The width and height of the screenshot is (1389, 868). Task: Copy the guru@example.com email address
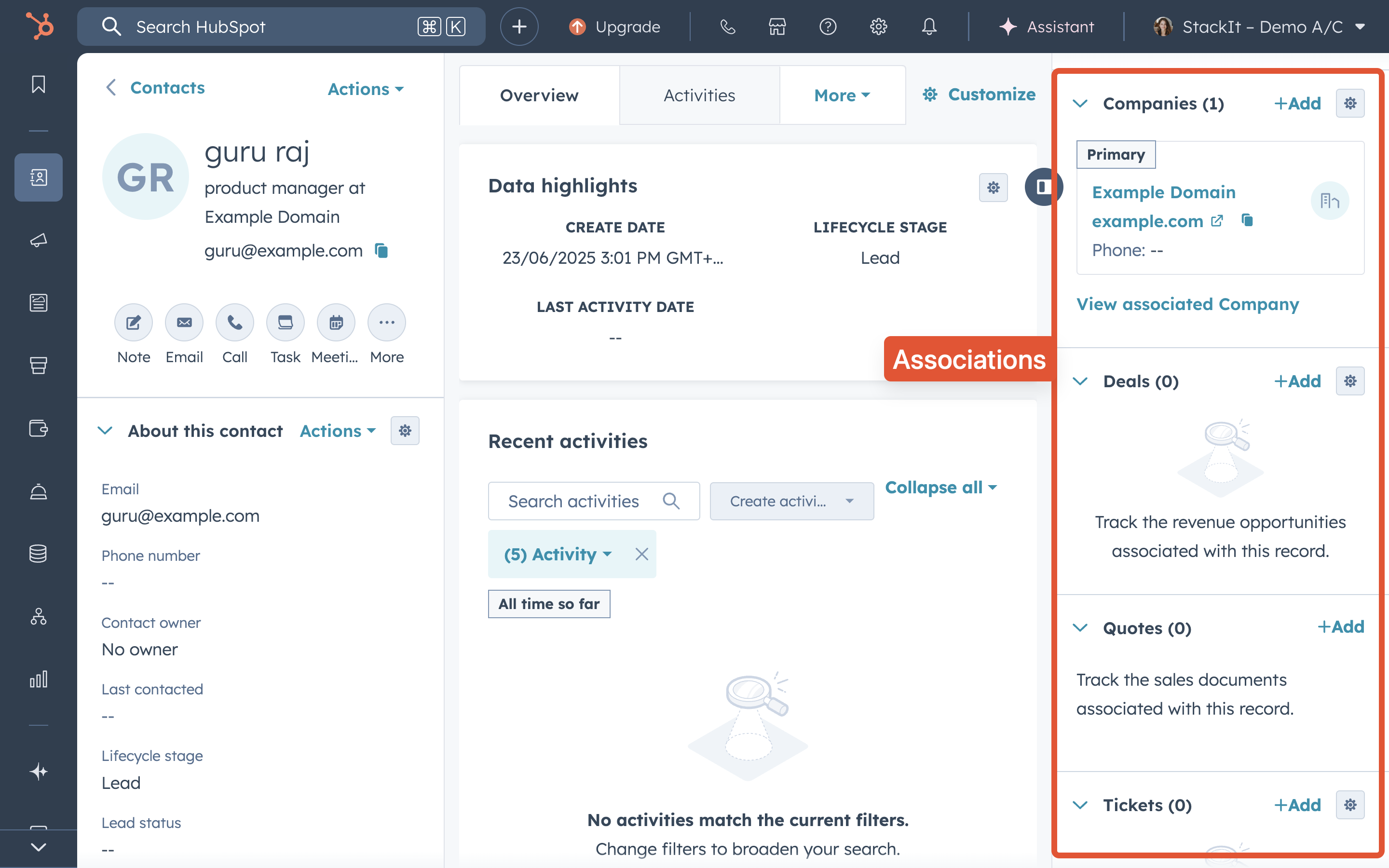tap(381, 251)
